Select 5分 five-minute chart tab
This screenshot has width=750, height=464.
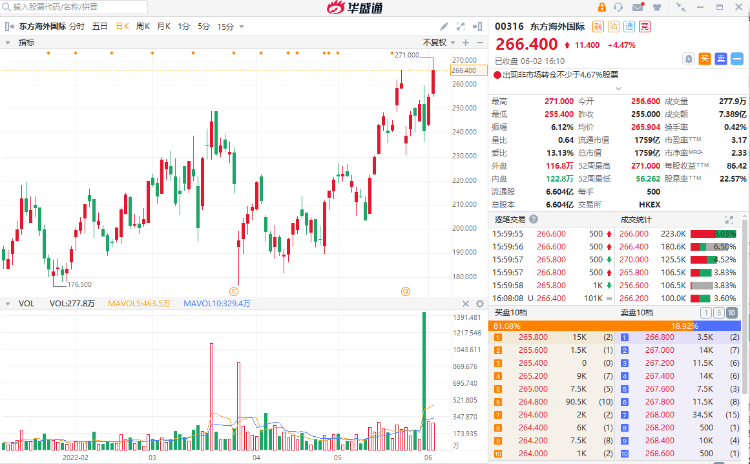point(204,26)
